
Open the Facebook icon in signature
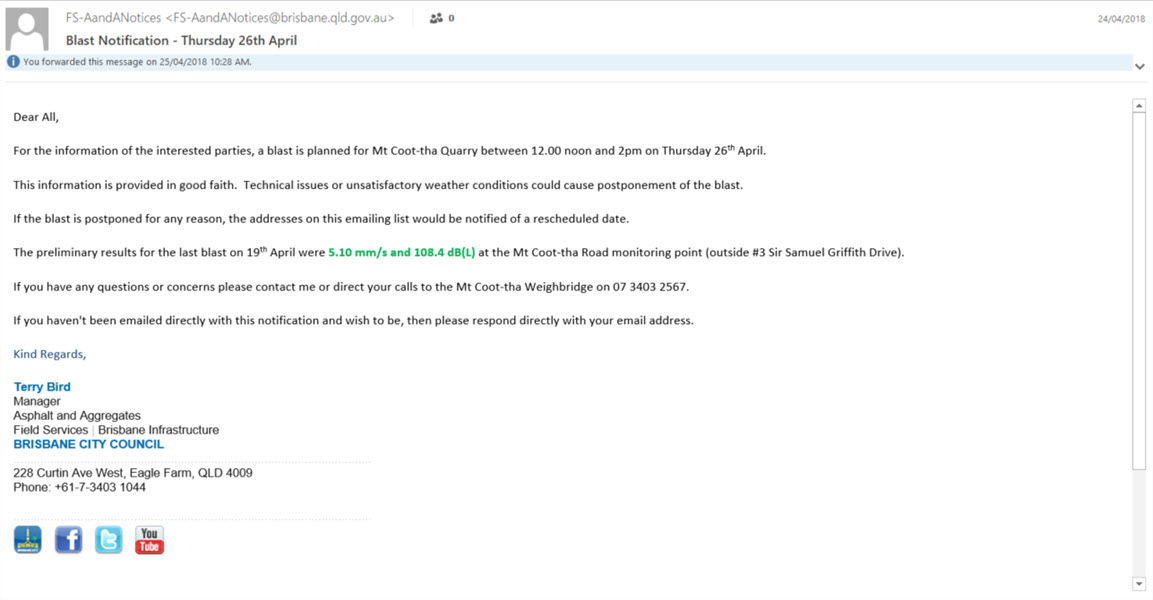(x=68, y=540)
